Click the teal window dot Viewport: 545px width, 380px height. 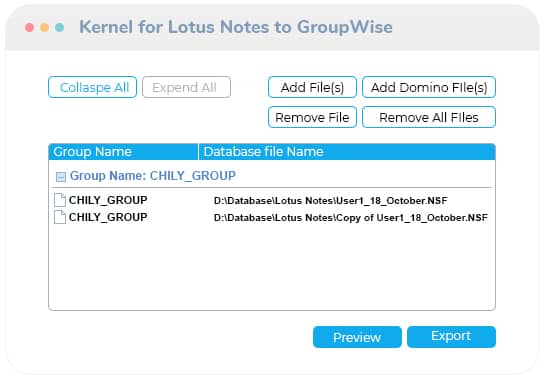(x=59, y=27)
